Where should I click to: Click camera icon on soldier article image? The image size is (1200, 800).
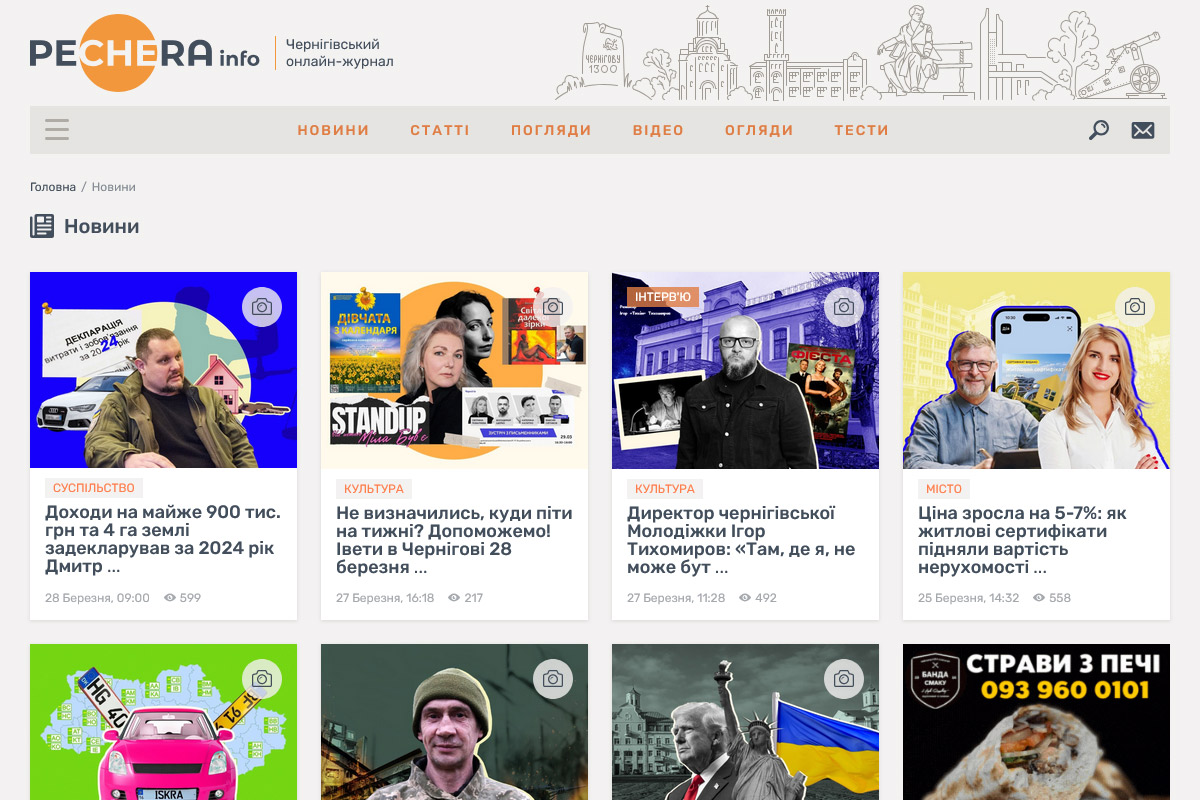click(x=553, y=679)
